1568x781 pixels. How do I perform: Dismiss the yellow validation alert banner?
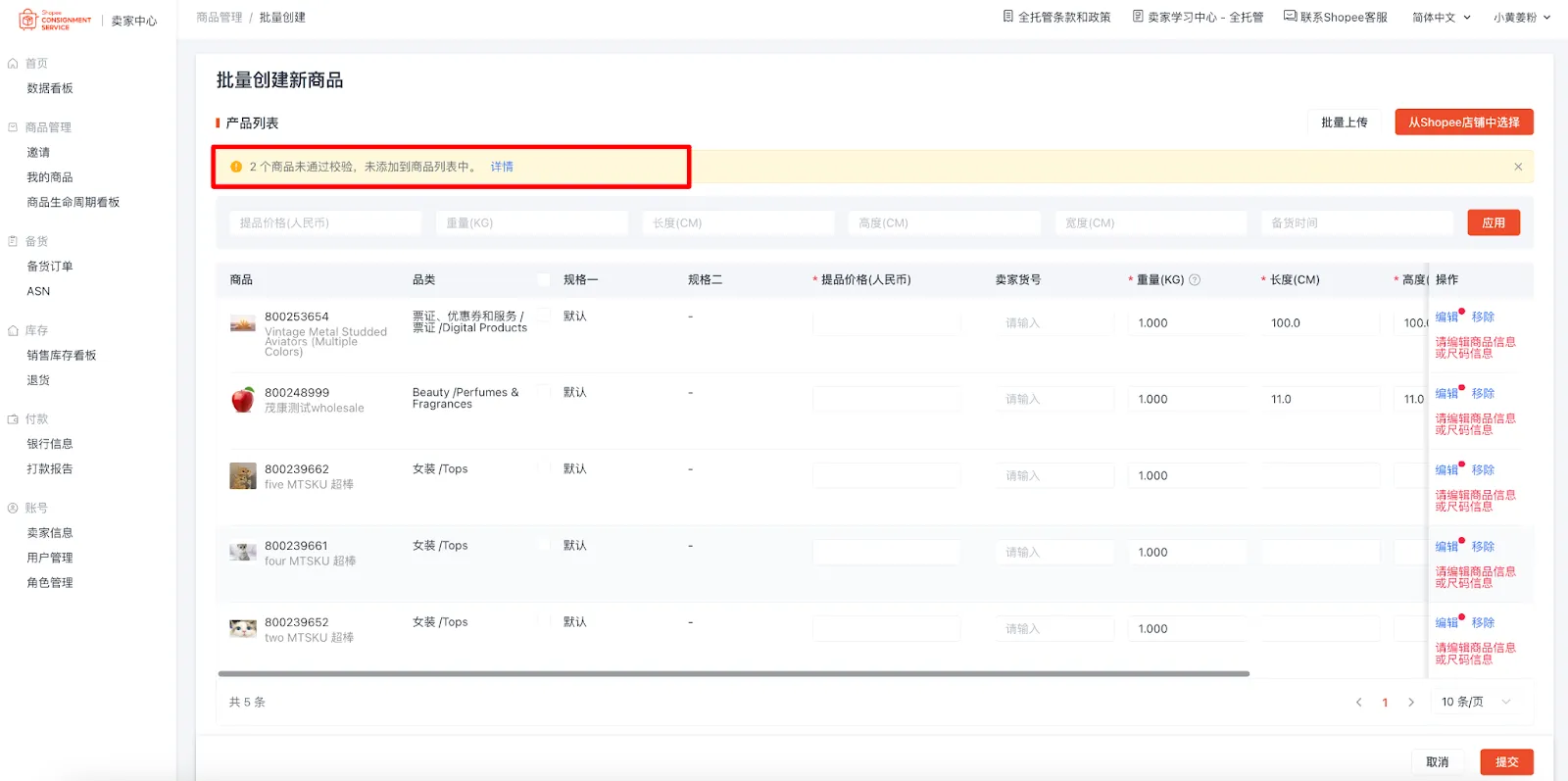click(1518, 167)
